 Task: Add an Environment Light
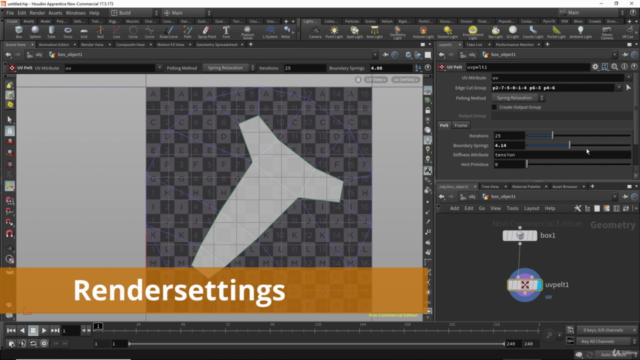point(473,32)
